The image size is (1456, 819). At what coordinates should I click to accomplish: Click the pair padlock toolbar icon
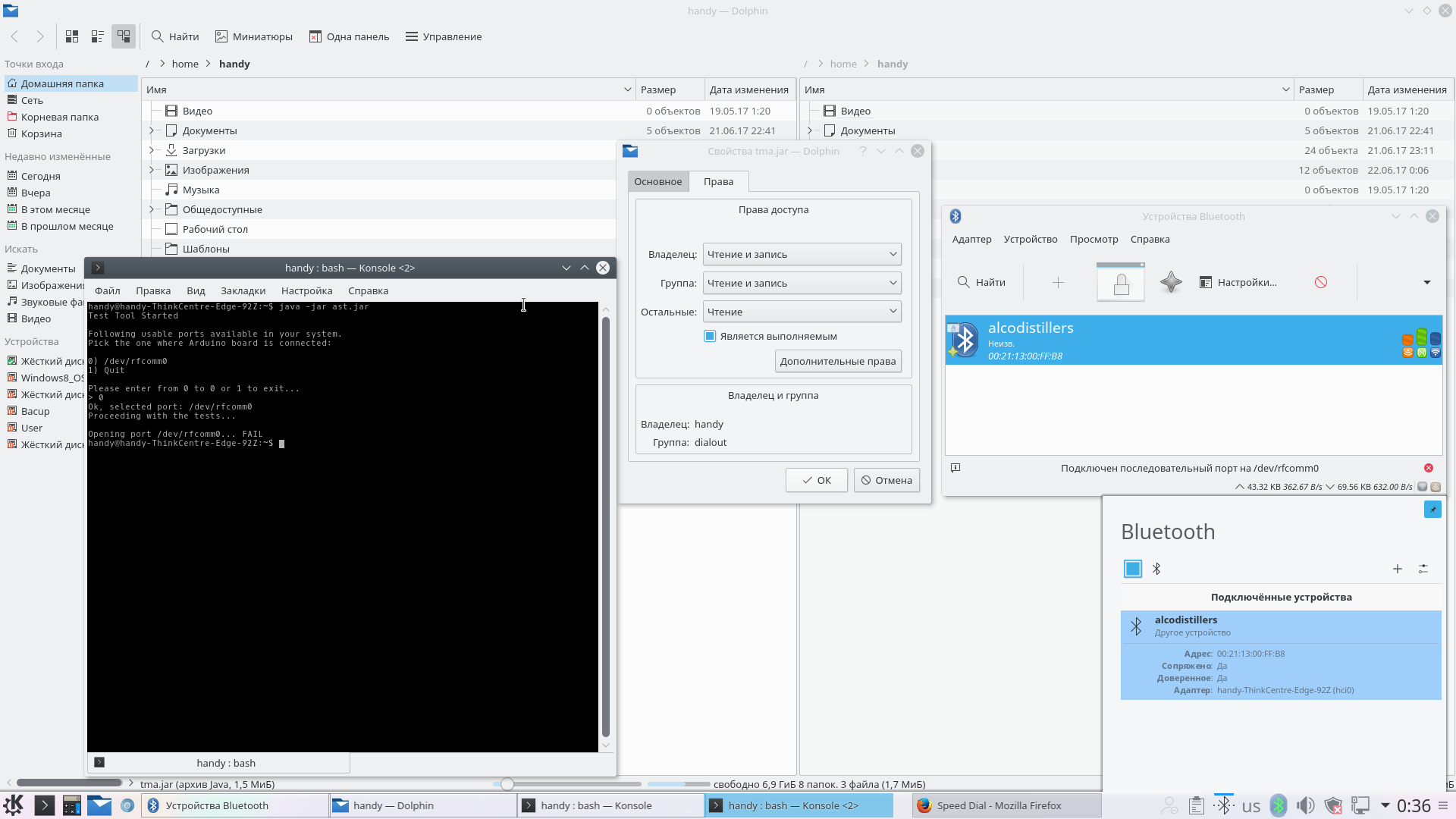pyautogui.click(x=1121, y=282)
